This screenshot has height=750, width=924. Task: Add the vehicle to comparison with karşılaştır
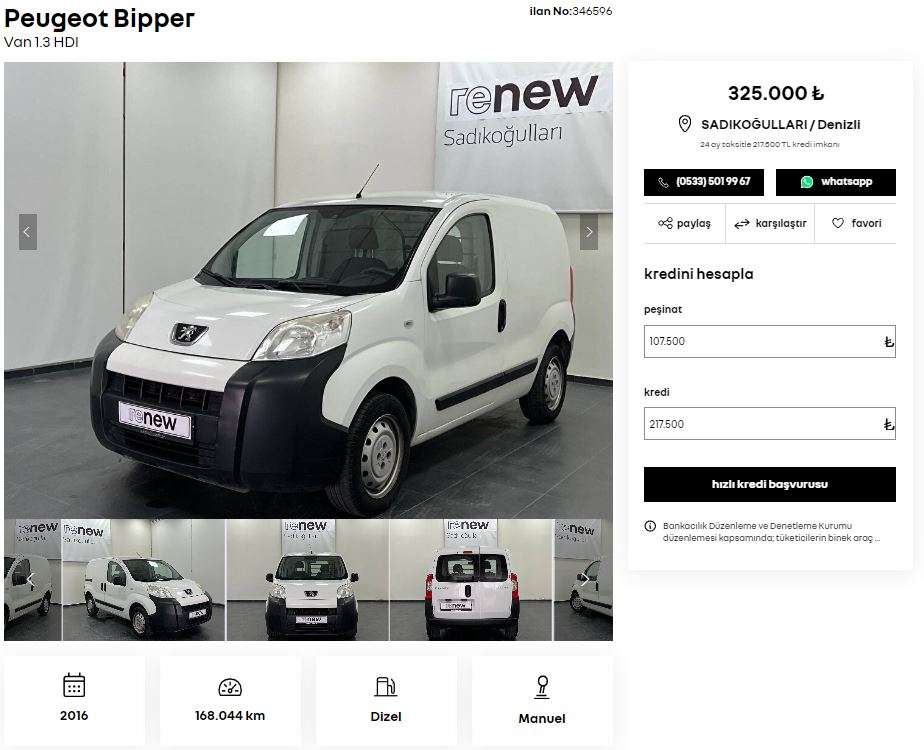coord(770,223)
